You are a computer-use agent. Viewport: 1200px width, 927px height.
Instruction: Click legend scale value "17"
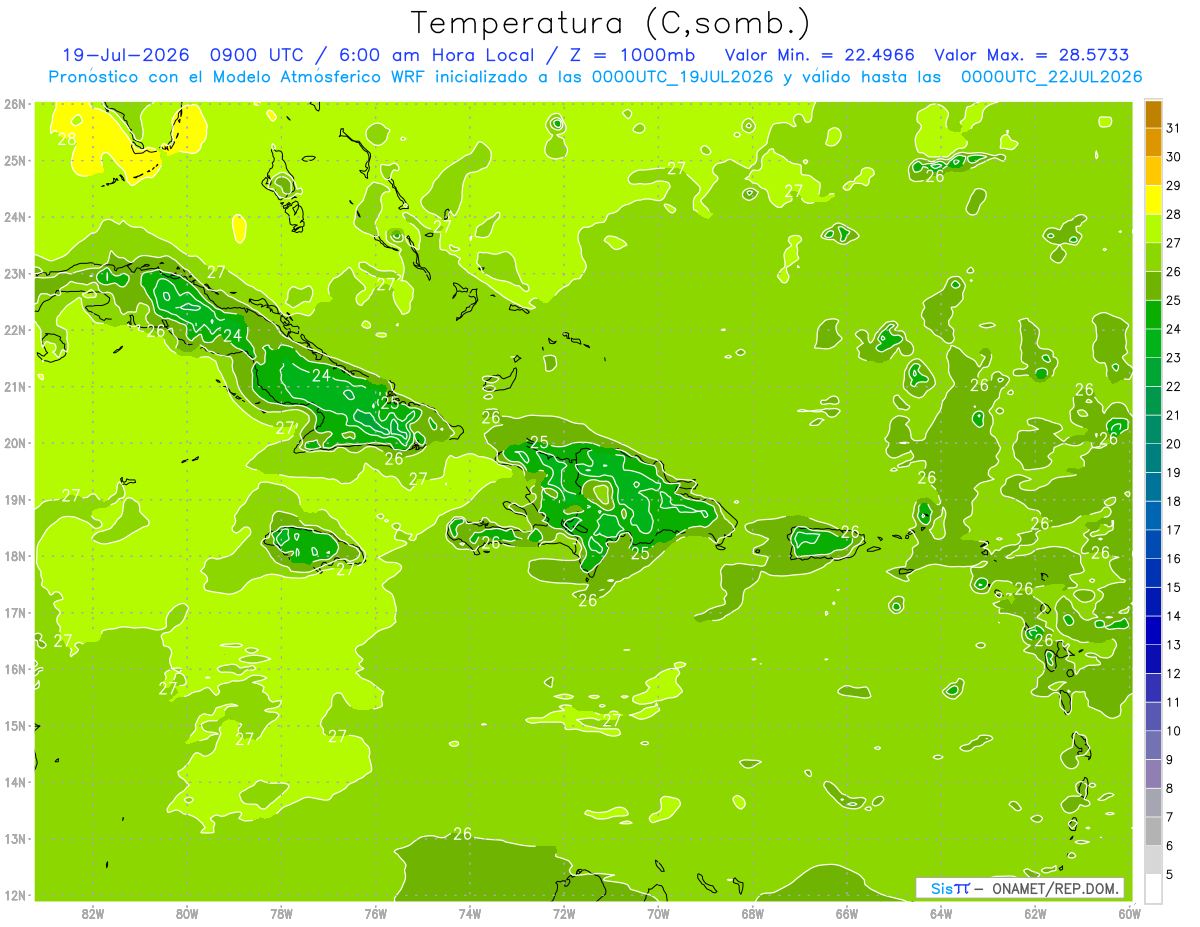[x=1174, y=530]
